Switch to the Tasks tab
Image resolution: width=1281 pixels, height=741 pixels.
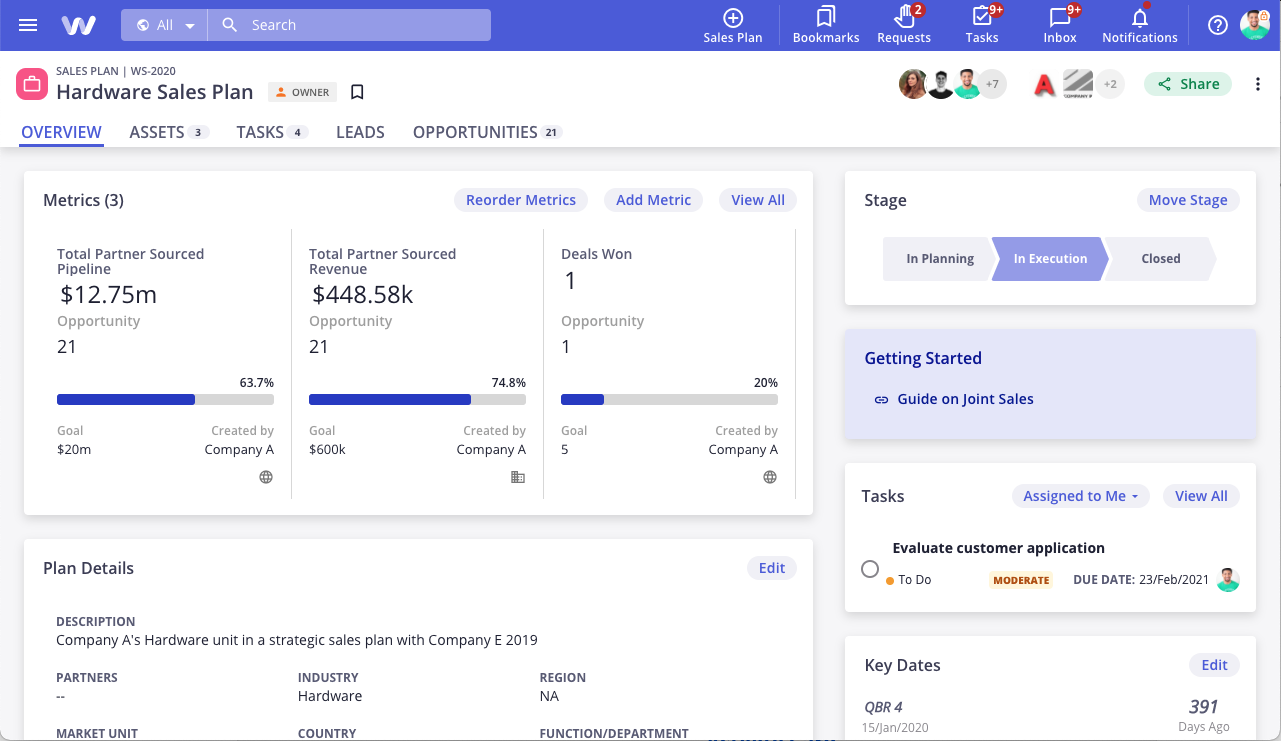pyautogui.click(x=271, y=132)
